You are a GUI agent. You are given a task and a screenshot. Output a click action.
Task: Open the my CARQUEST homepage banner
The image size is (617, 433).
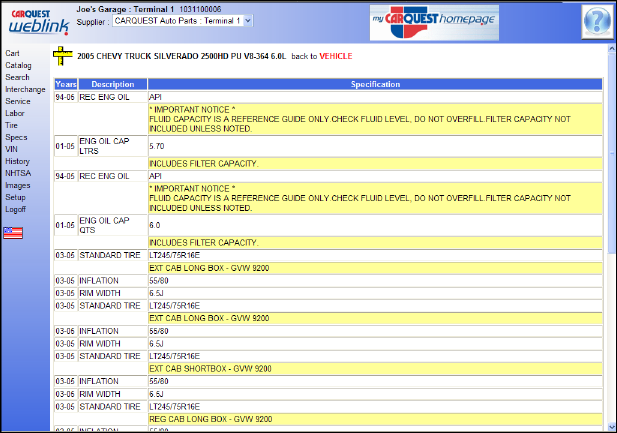click(x=434, y=22)
